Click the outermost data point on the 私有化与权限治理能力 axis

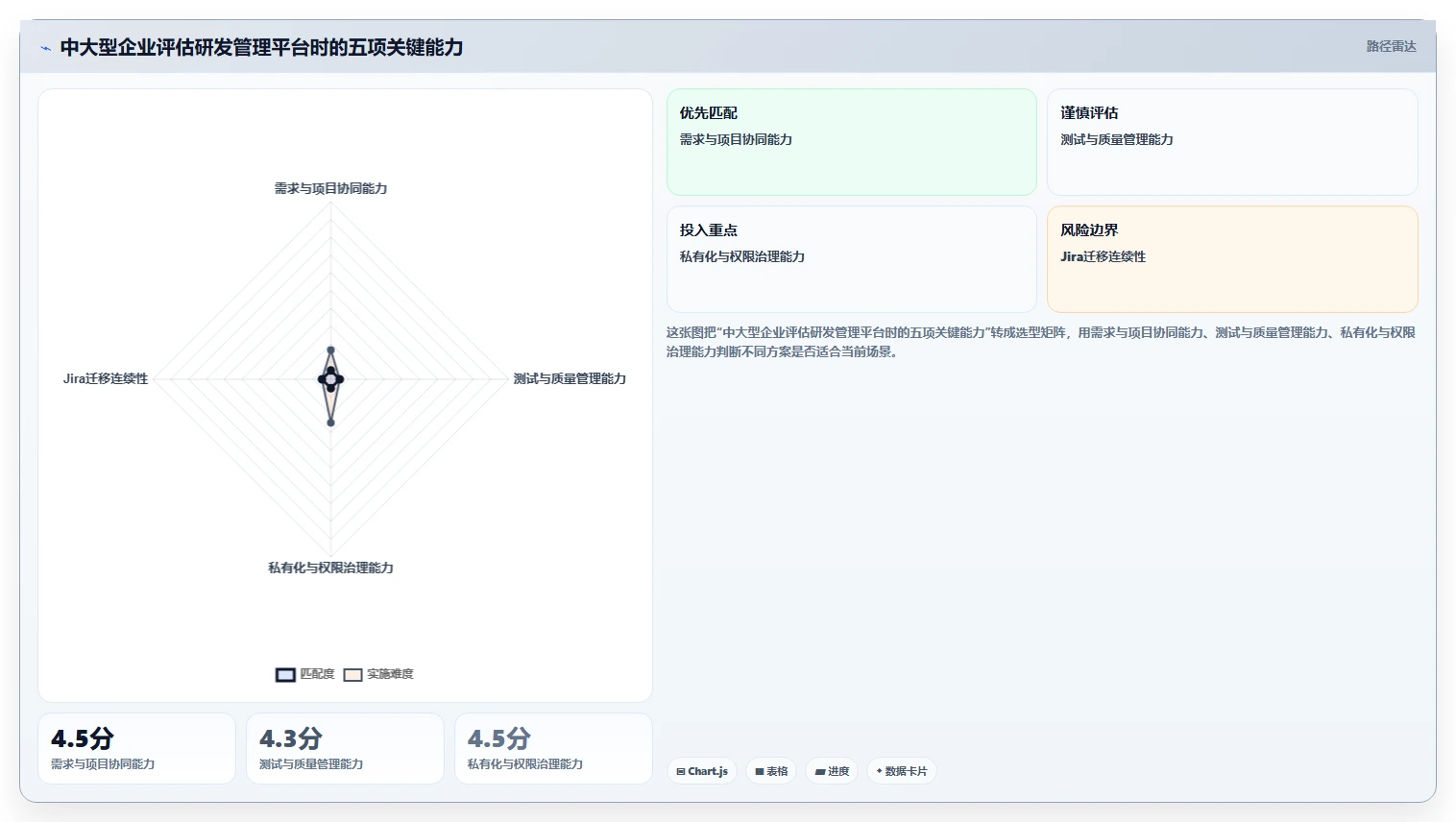click(330, 423)
